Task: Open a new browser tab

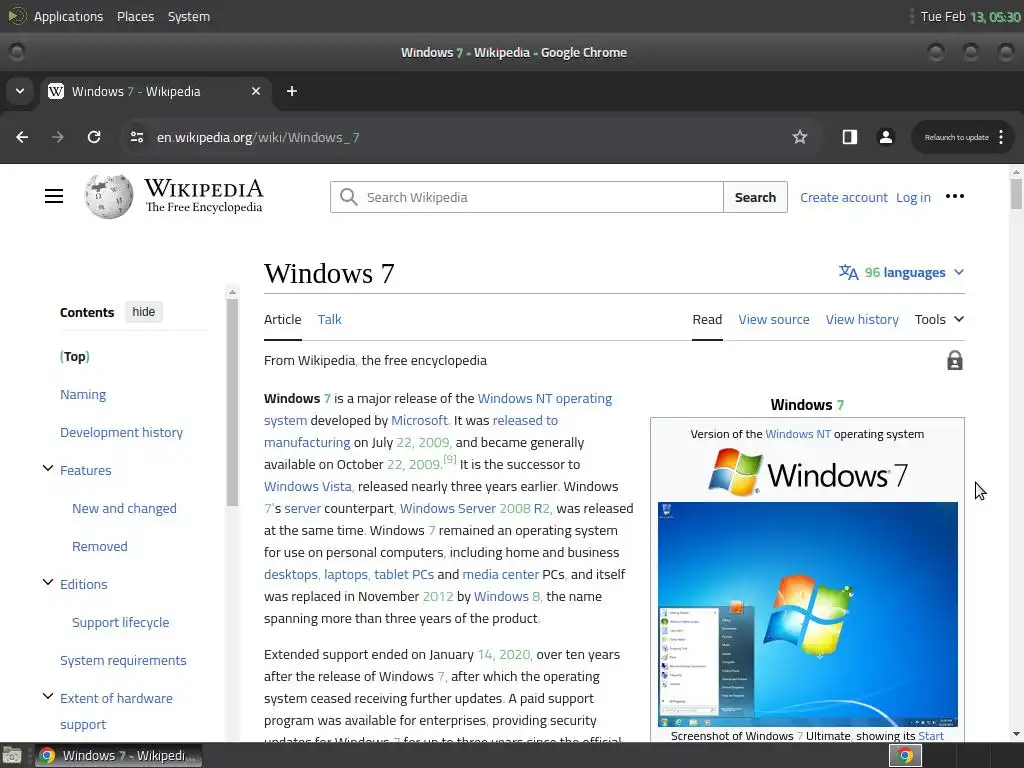Action: tap(292, 91)
